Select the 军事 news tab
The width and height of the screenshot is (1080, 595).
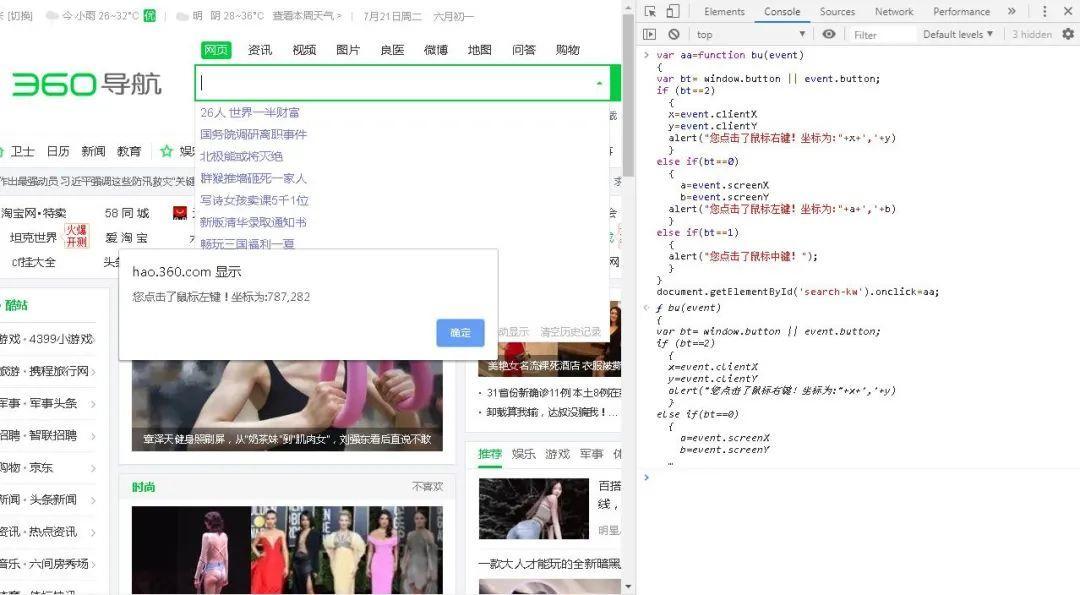(591, 454)
